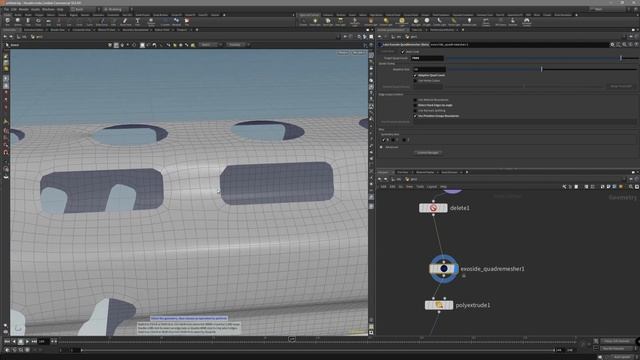Toggle the Adaptive Quad Count checkbox
The width and height of the screenshot is (640, 360).
click(x=415, y=76)
